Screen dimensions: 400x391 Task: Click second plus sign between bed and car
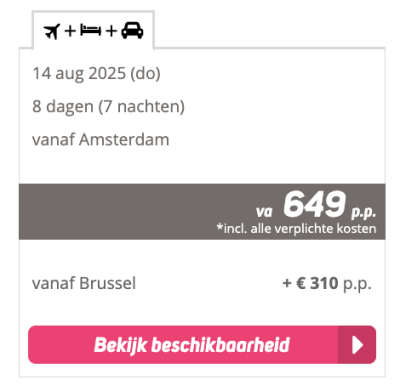(111, 31)
